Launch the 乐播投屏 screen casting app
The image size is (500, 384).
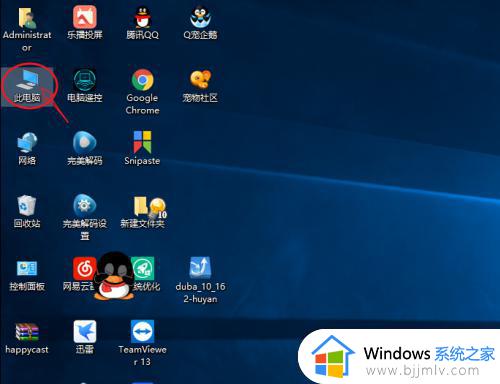click(x=85, y=17)
